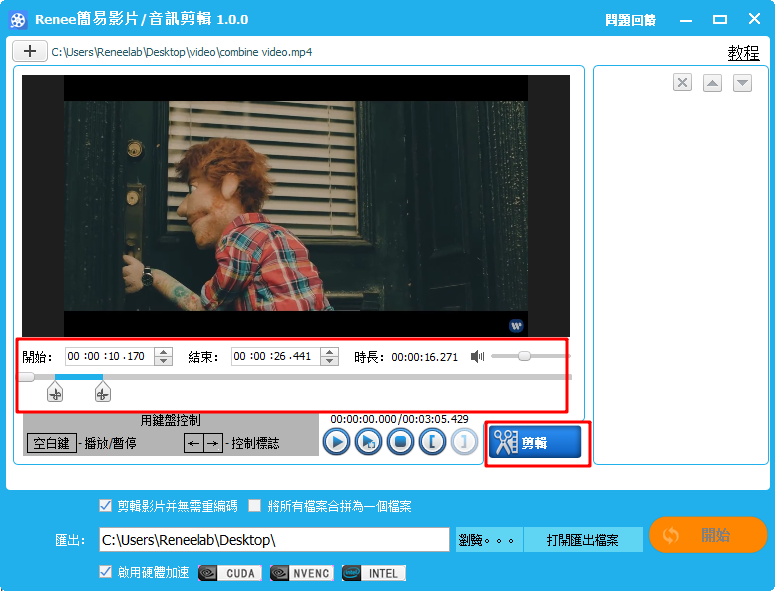Viewport: 775px width, 591px height.
Task: Click the 剪輯 cut button
Action: [536, 442]
